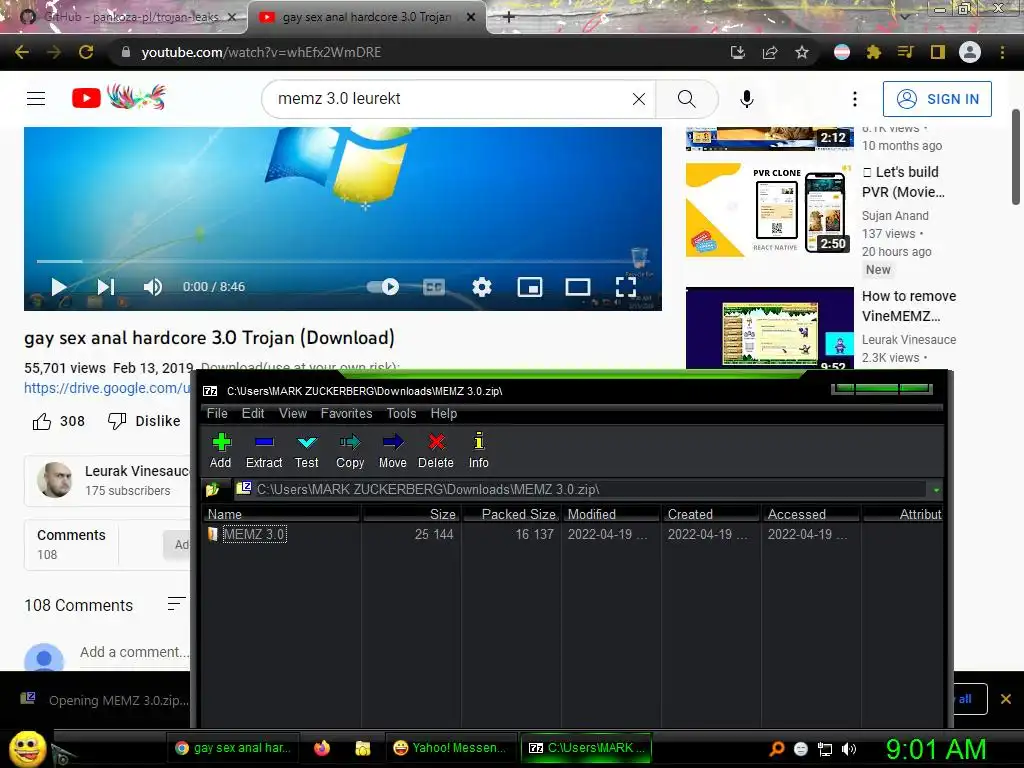Click the SIGN IN button

point(937,99)
